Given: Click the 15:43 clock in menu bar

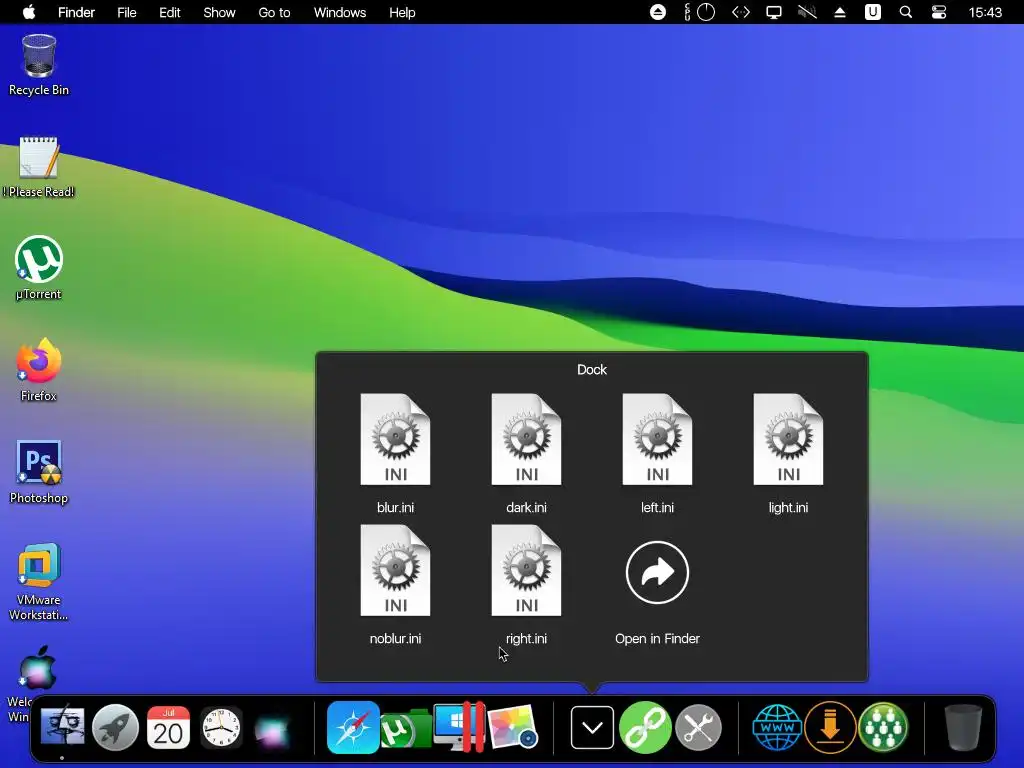Looking at the screenshot, I should pyautogui.click(x=985, y=12).
